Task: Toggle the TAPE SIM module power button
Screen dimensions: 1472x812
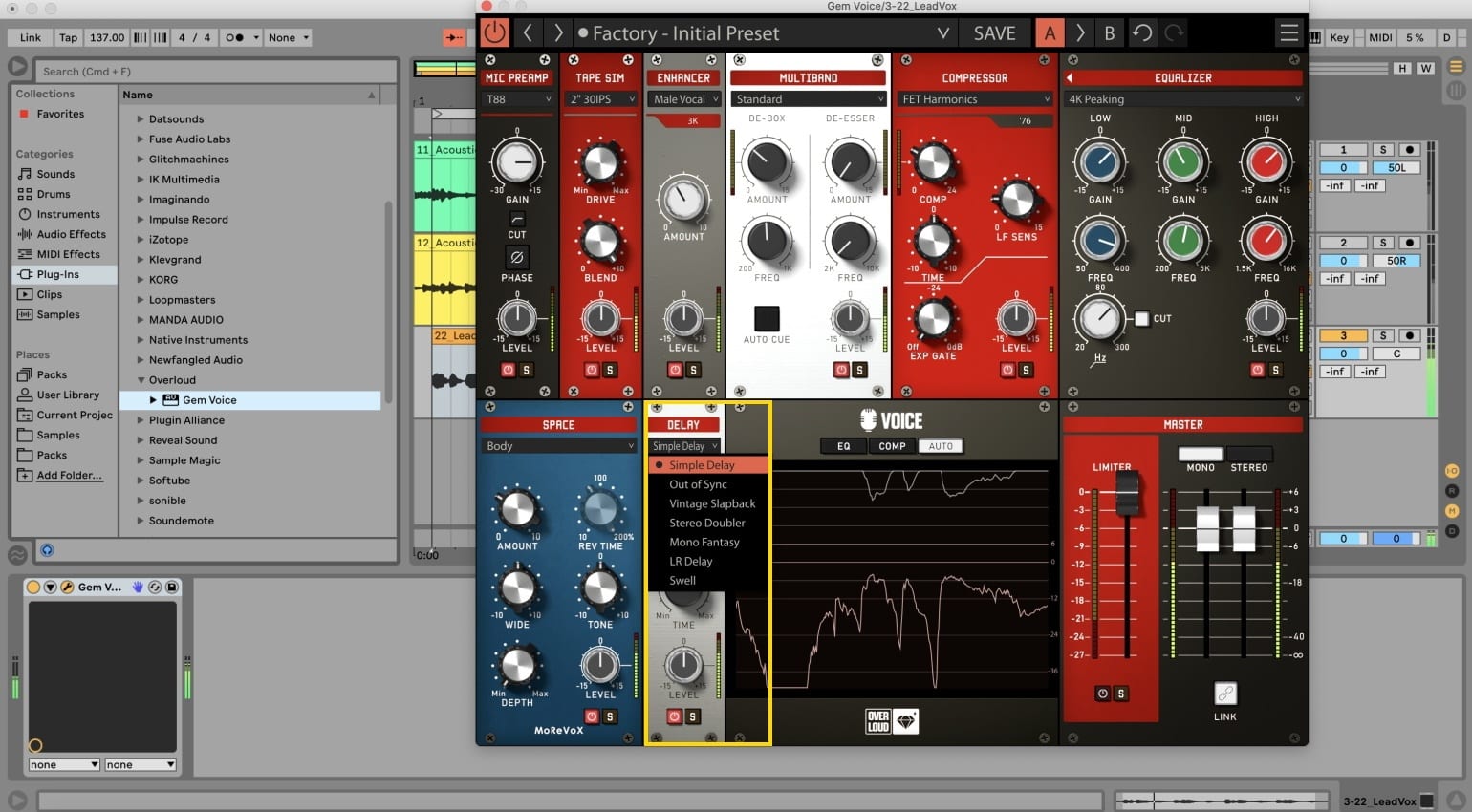Action: pos(592,370)
